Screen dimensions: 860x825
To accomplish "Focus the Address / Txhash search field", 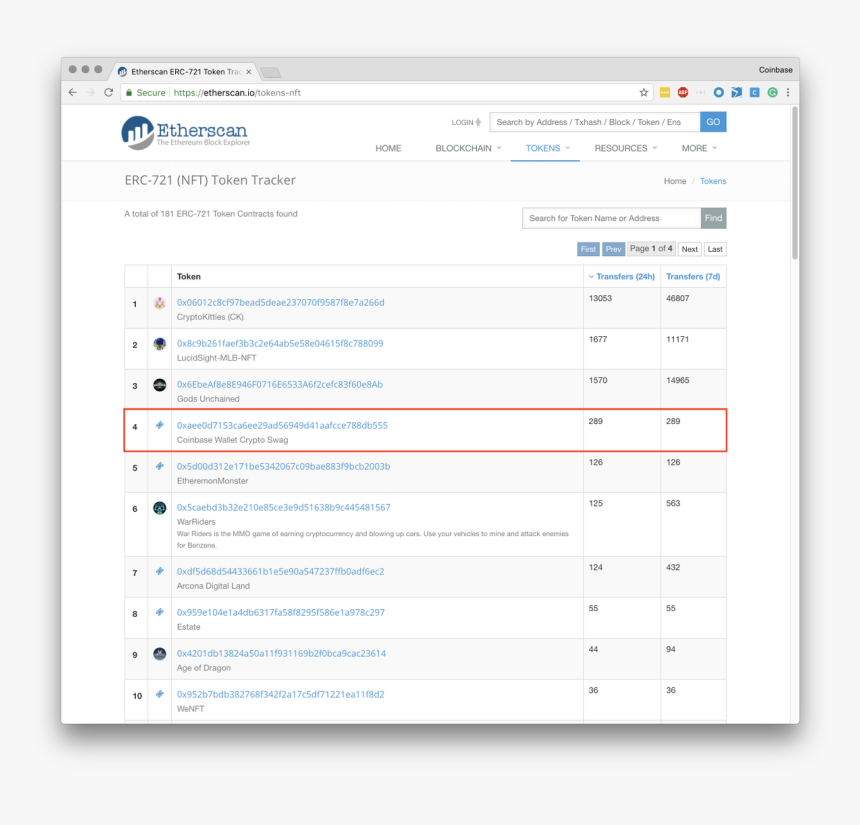I will coord(595,122).
